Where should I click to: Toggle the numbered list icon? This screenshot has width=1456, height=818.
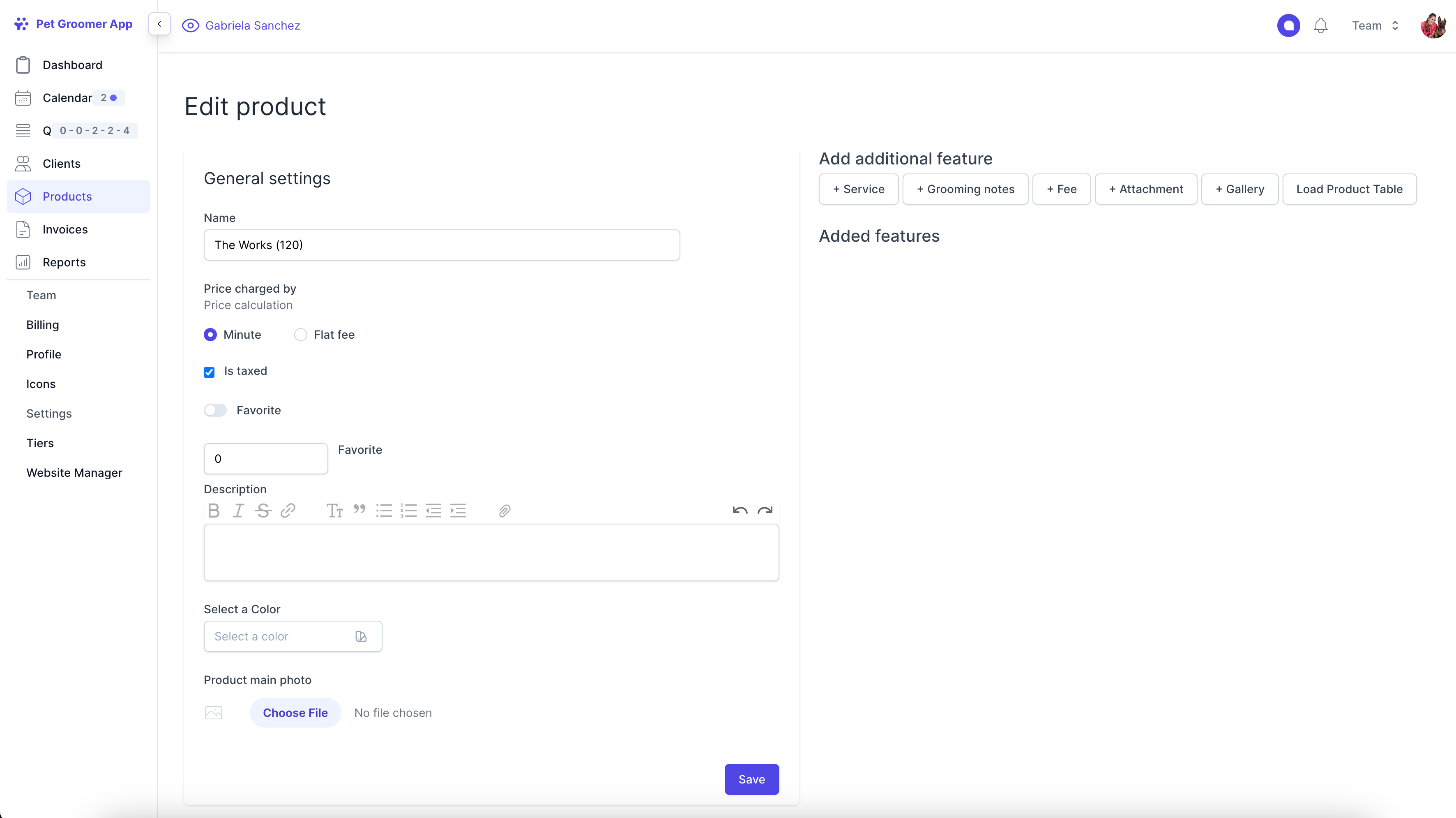coord(409,511)
